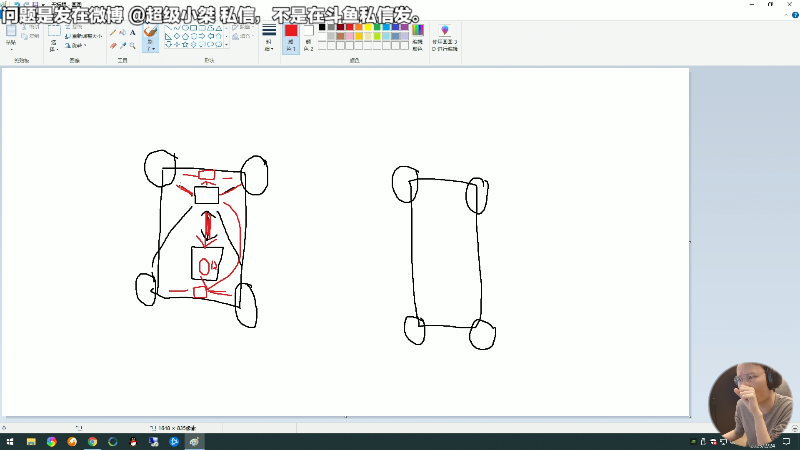The image size is (800, 450).
Task: Open File Explorer from the taskbar
Action: tap(31, 442)
